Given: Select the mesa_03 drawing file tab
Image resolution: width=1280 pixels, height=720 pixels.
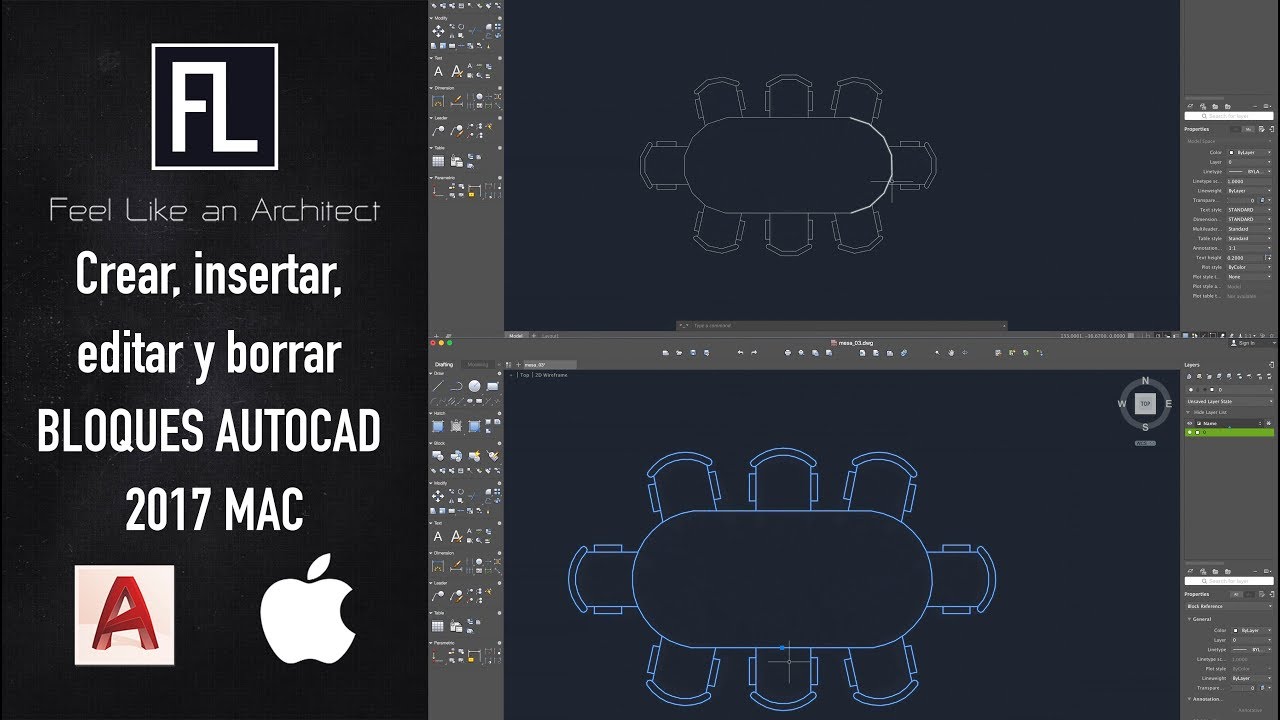Looking at the screenshot, I should click(x=550, y=364).
